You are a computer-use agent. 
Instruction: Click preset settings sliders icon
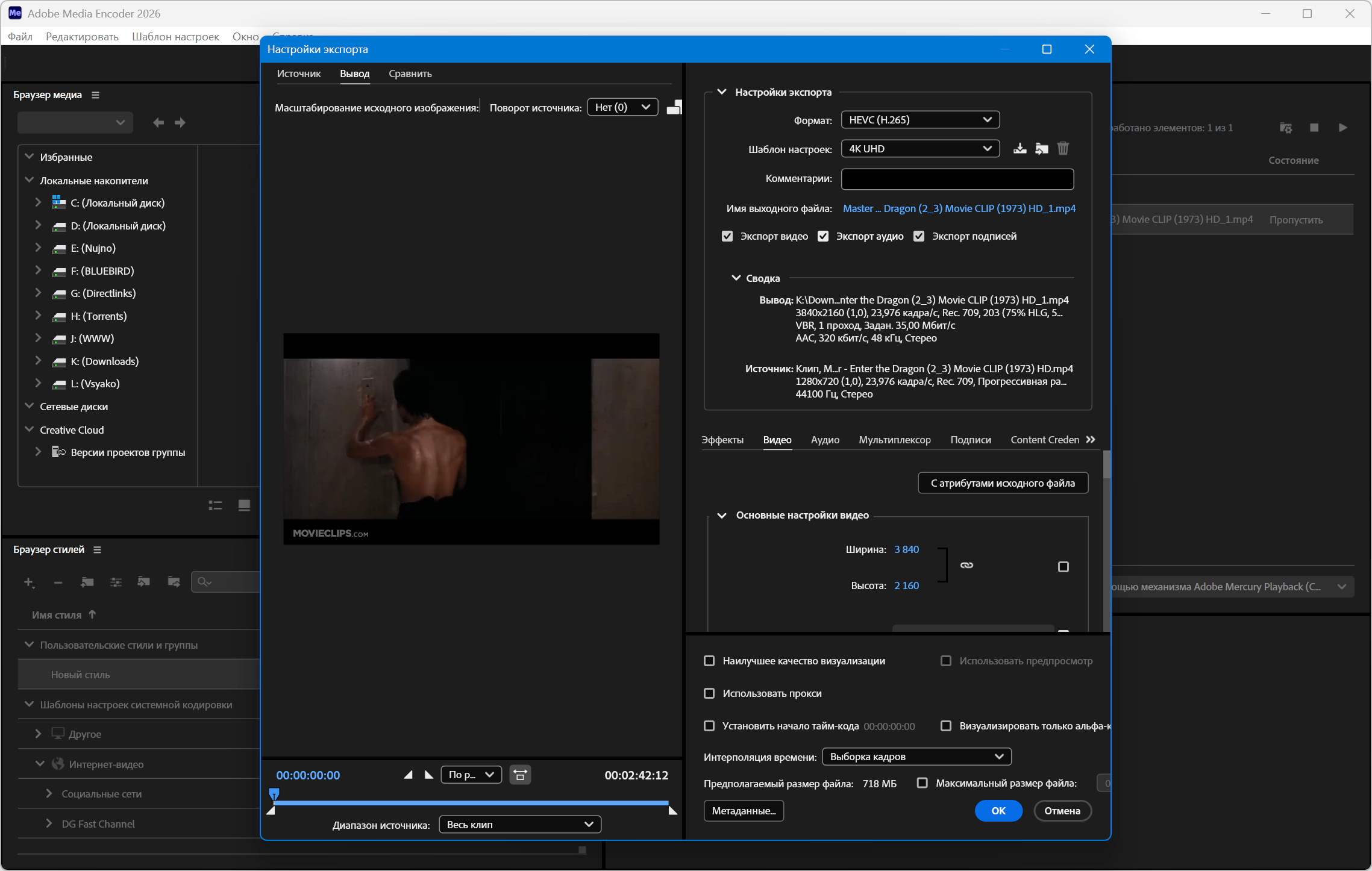point(116,582)
